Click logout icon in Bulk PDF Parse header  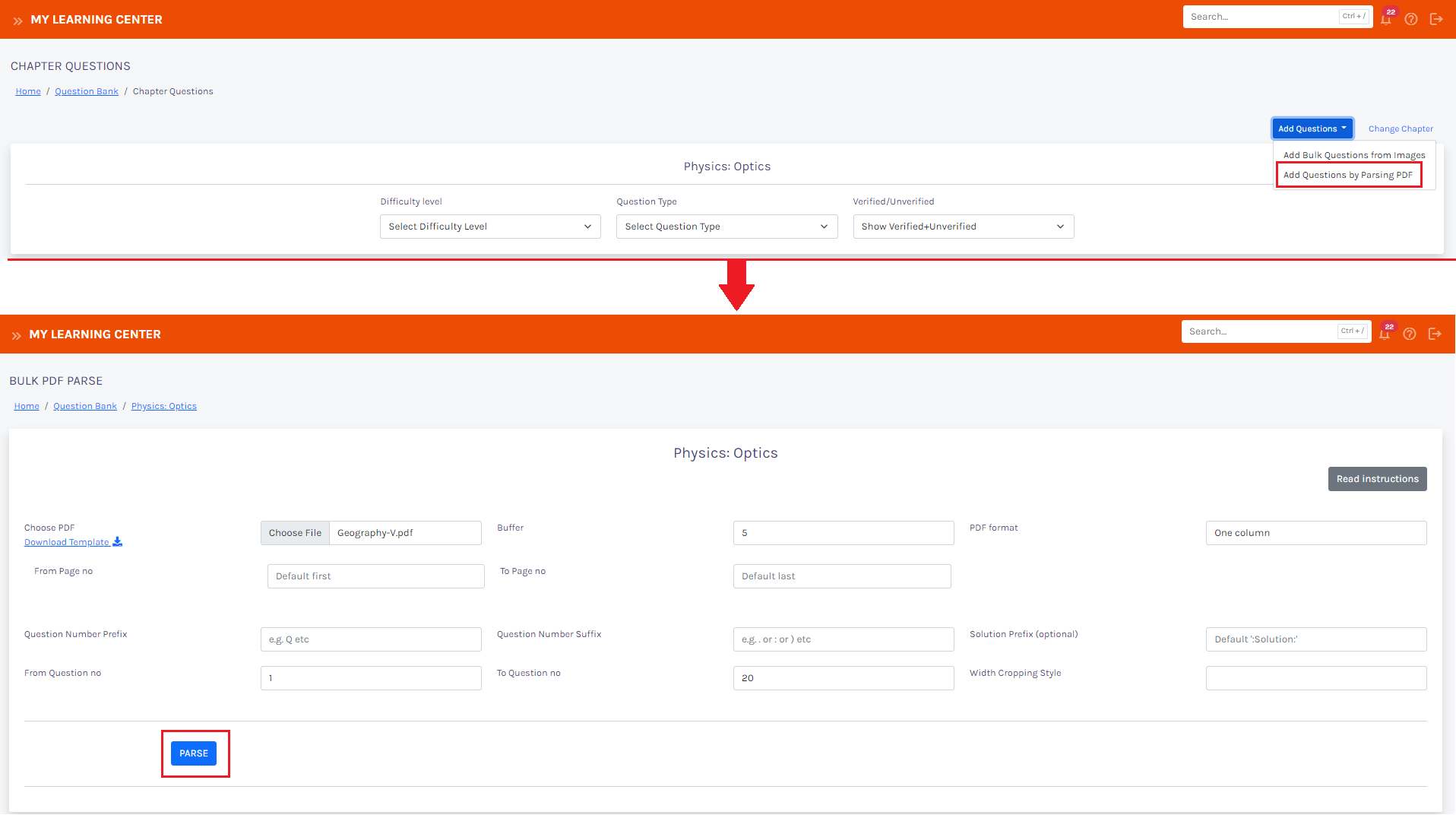(x=1435, y=335)
